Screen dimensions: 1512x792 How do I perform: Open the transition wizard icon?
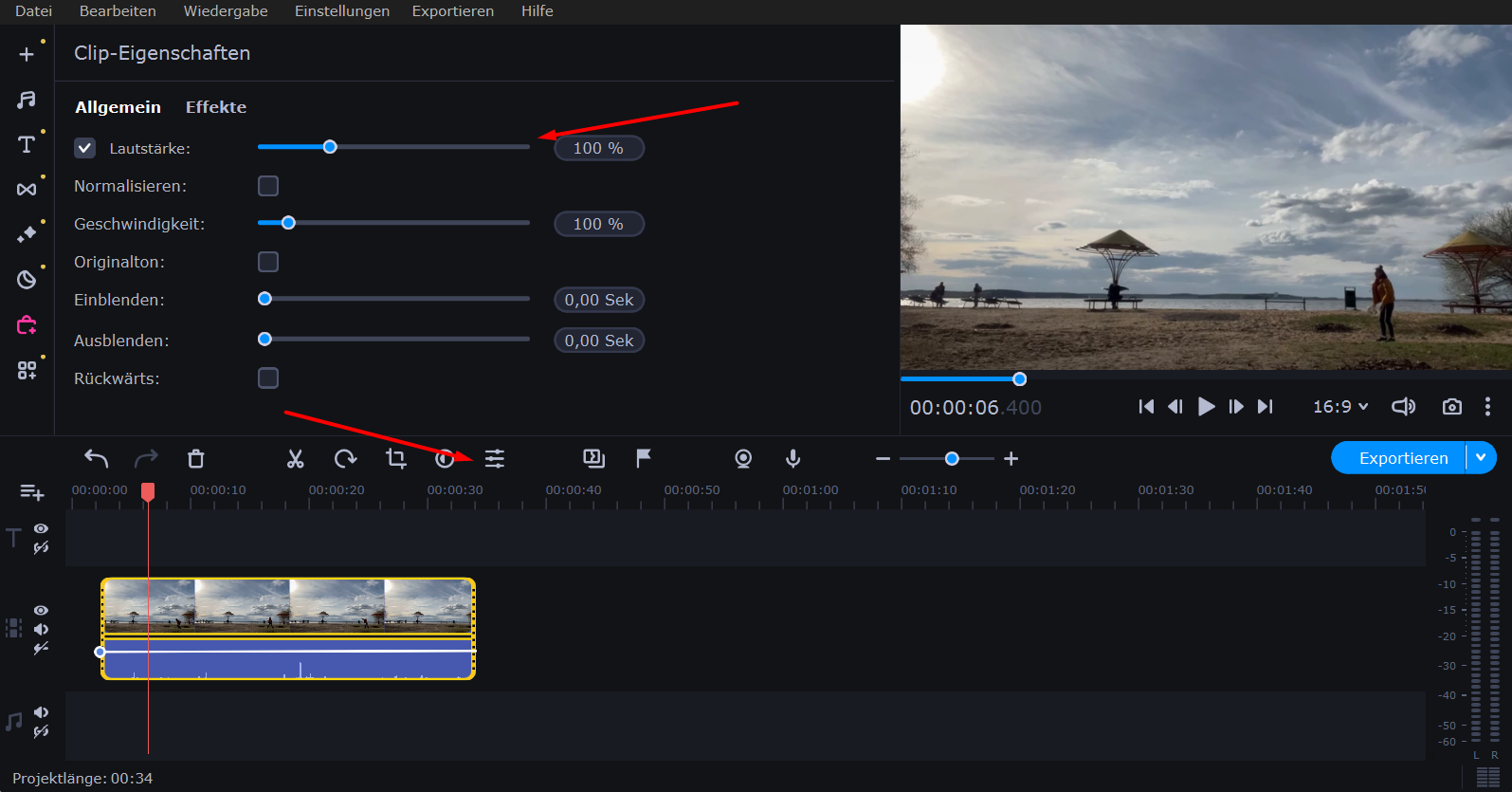click(x=593, y=459)
